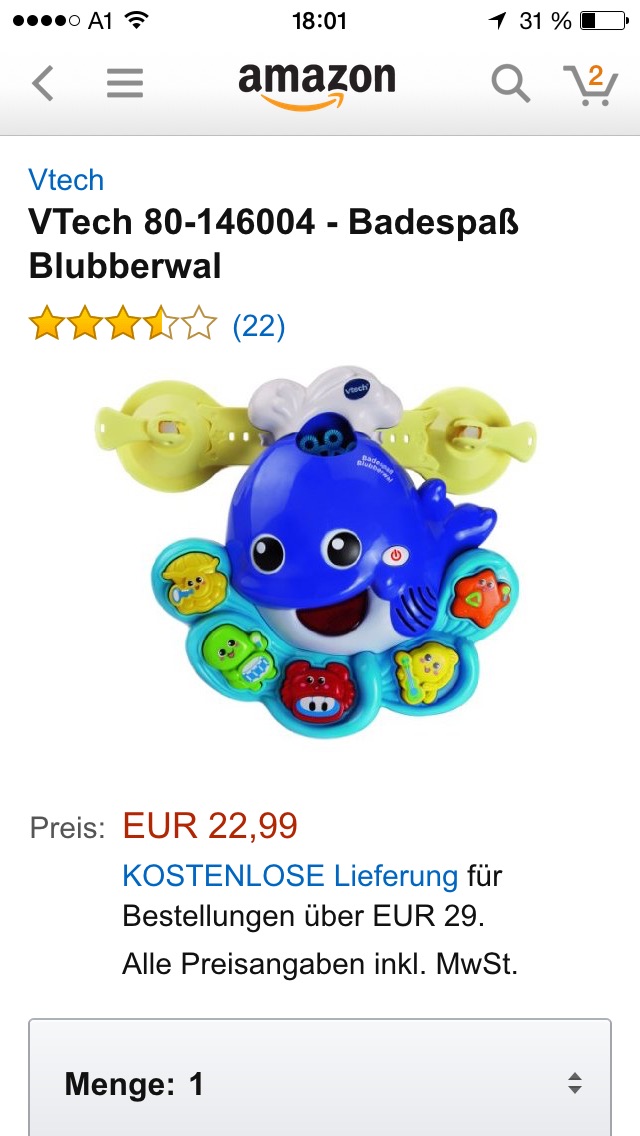
Task: Tap the WiFi status icon
Action: click(136, 20)
